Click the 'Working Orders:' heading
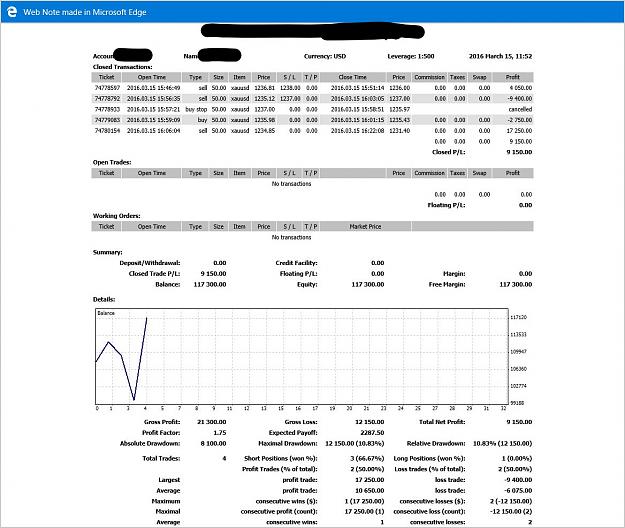The height and width of the screenshot is (528, 625). pyautogui.click(x=116, y=216)
